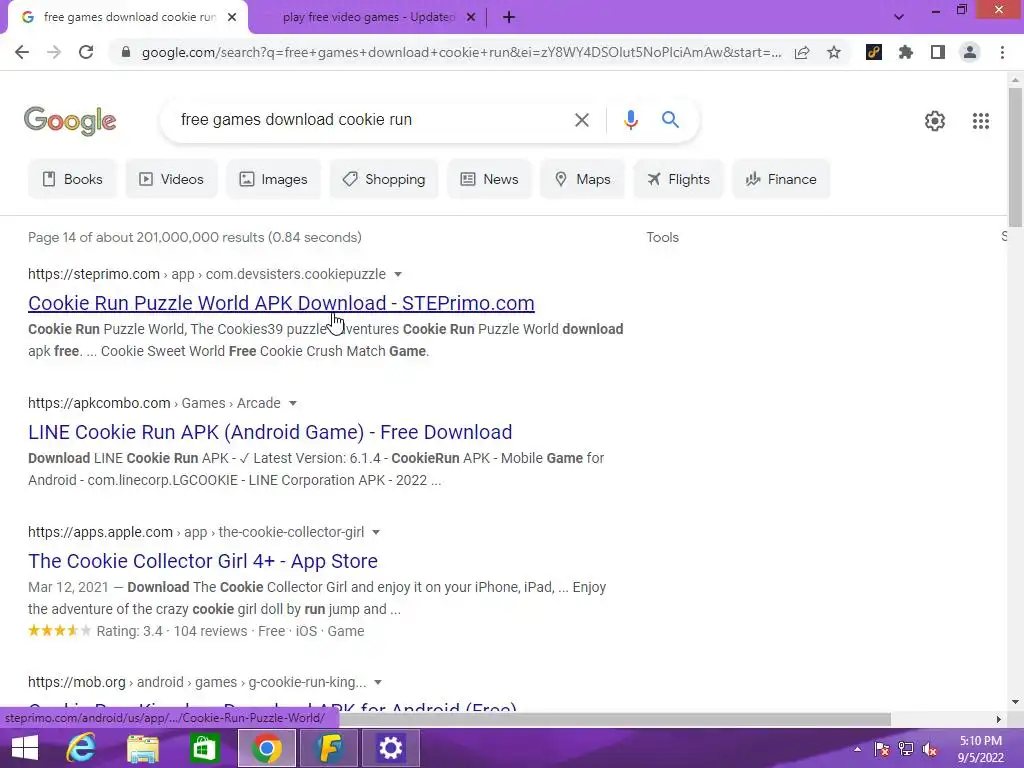Open the Chrome profile avatar
Viewport: 1024px width, 768px height.
click(970, 52)
